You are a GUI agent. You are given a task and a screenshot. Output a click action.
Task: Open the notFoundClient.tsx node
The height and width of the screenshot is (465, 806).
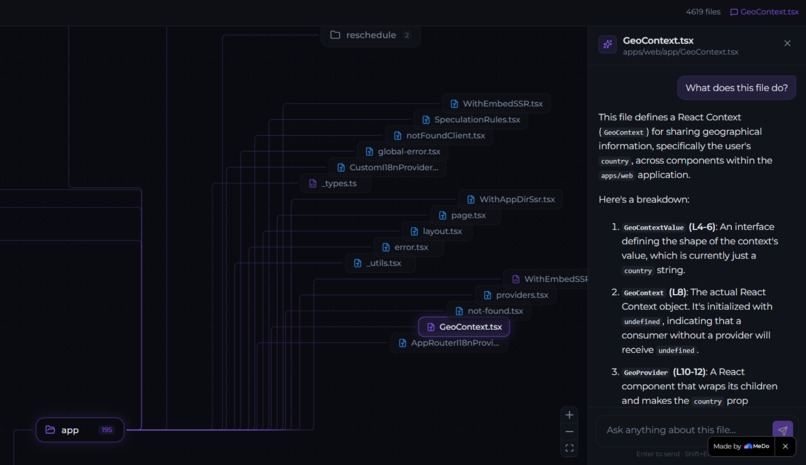[439, 136]
